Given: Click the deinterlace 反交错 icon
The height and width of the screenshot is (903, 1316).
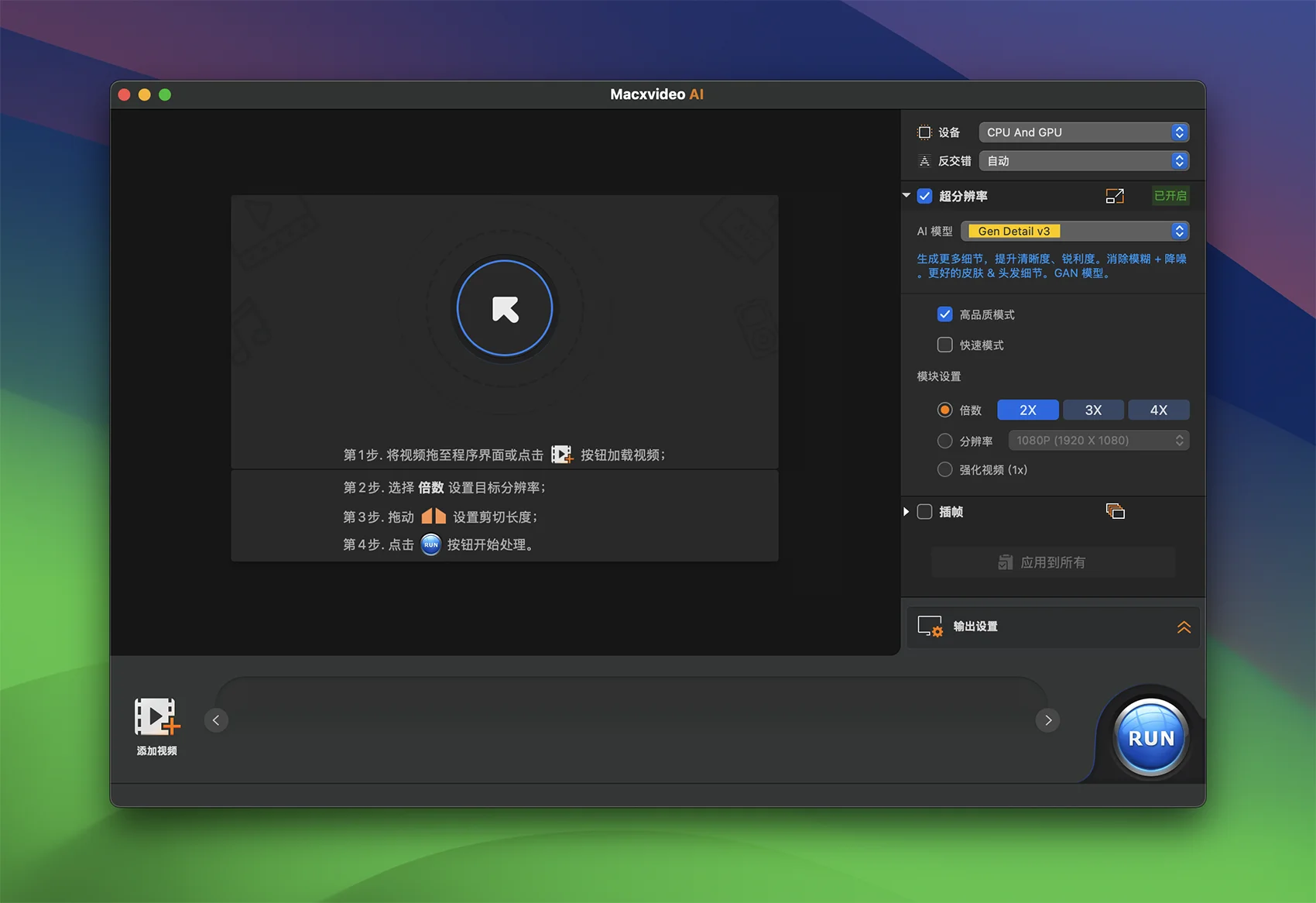Looking at the screenshot, I should (x=924, y=161).
